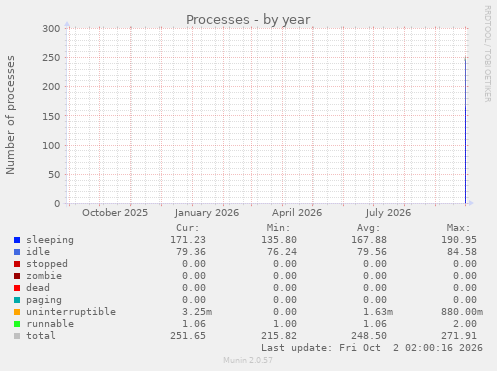Click the dead legend color swatch
The image size is (497, 371).
(17, 288)
